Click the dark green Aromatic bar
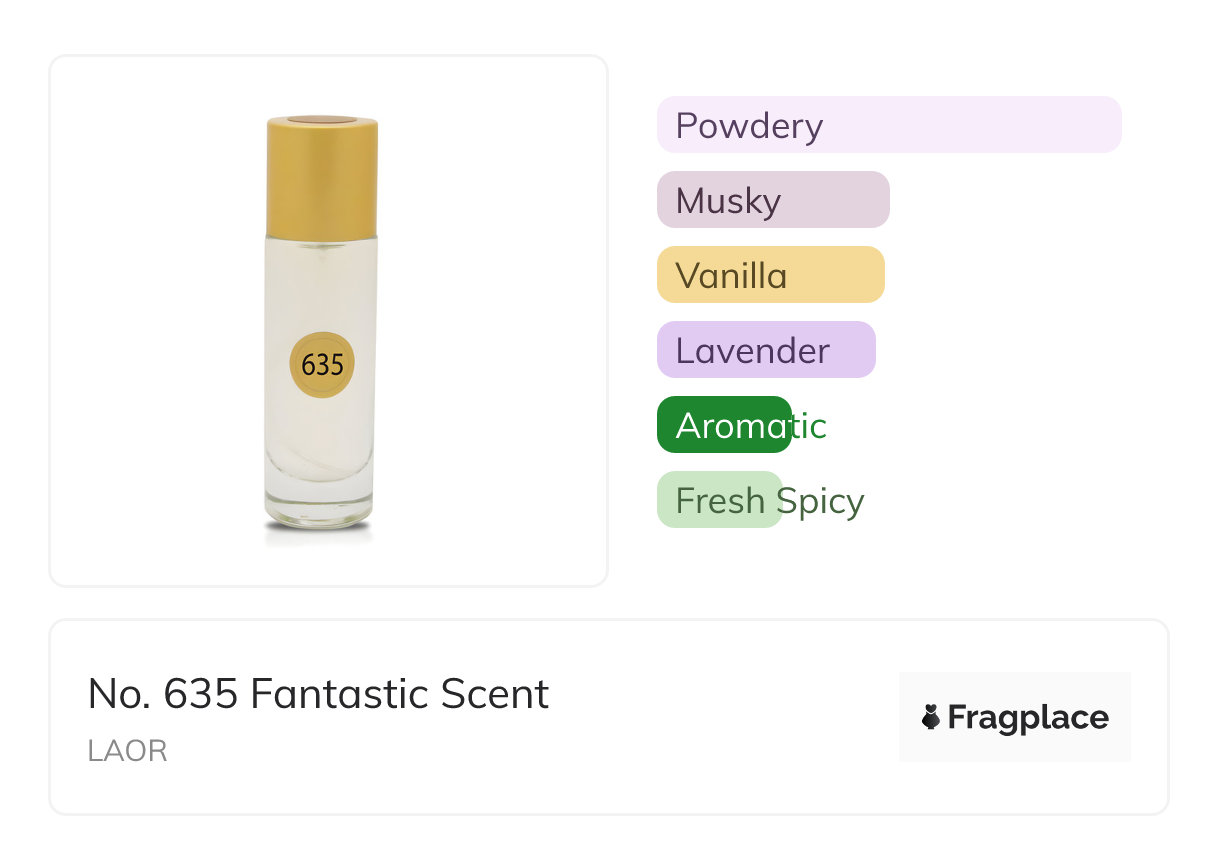 [723, 426]
